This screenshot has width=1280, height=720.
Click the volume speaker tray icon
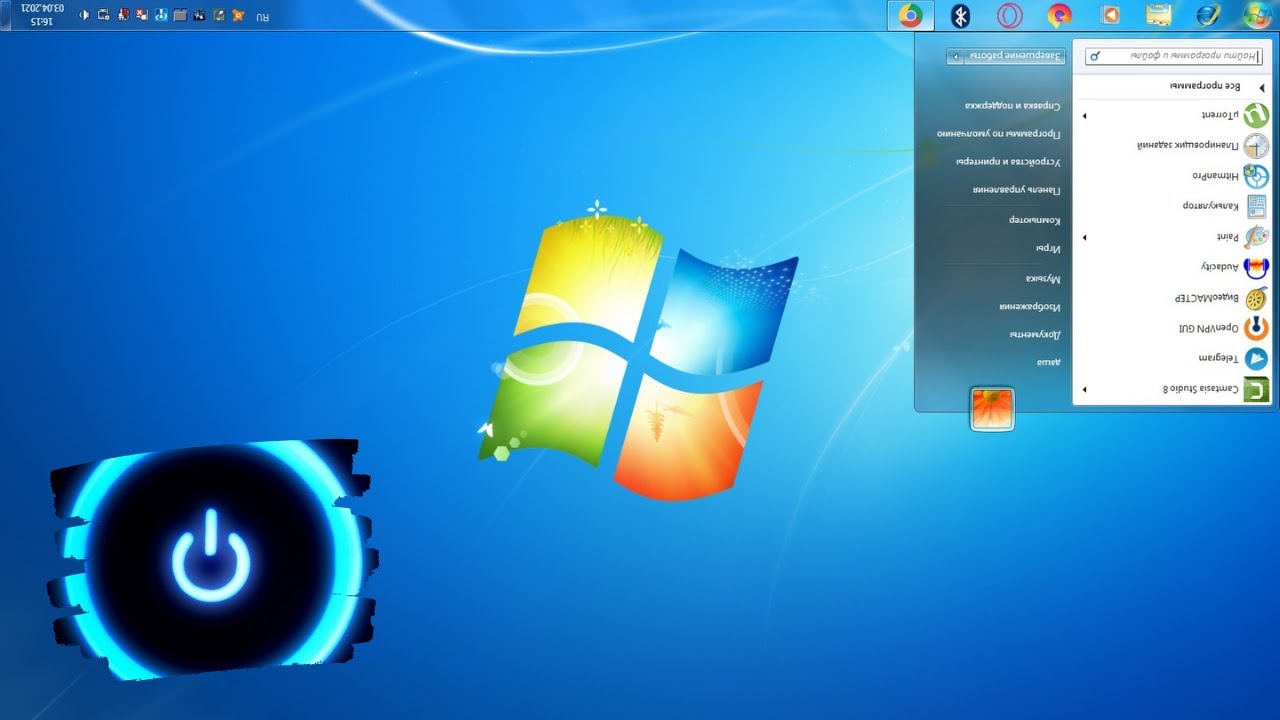pyautogui.click(x=84, y=15)
